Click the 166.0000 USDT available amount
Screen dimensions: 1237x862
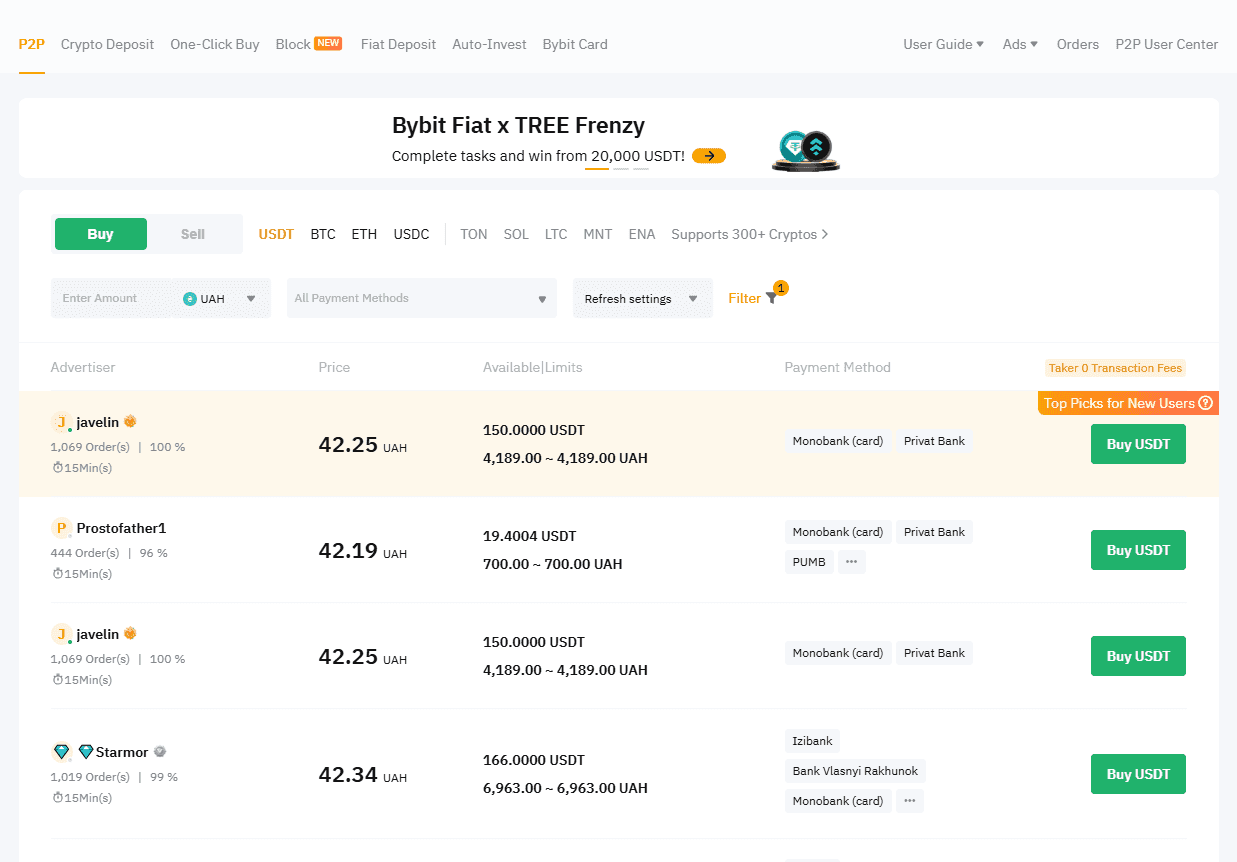534,760
